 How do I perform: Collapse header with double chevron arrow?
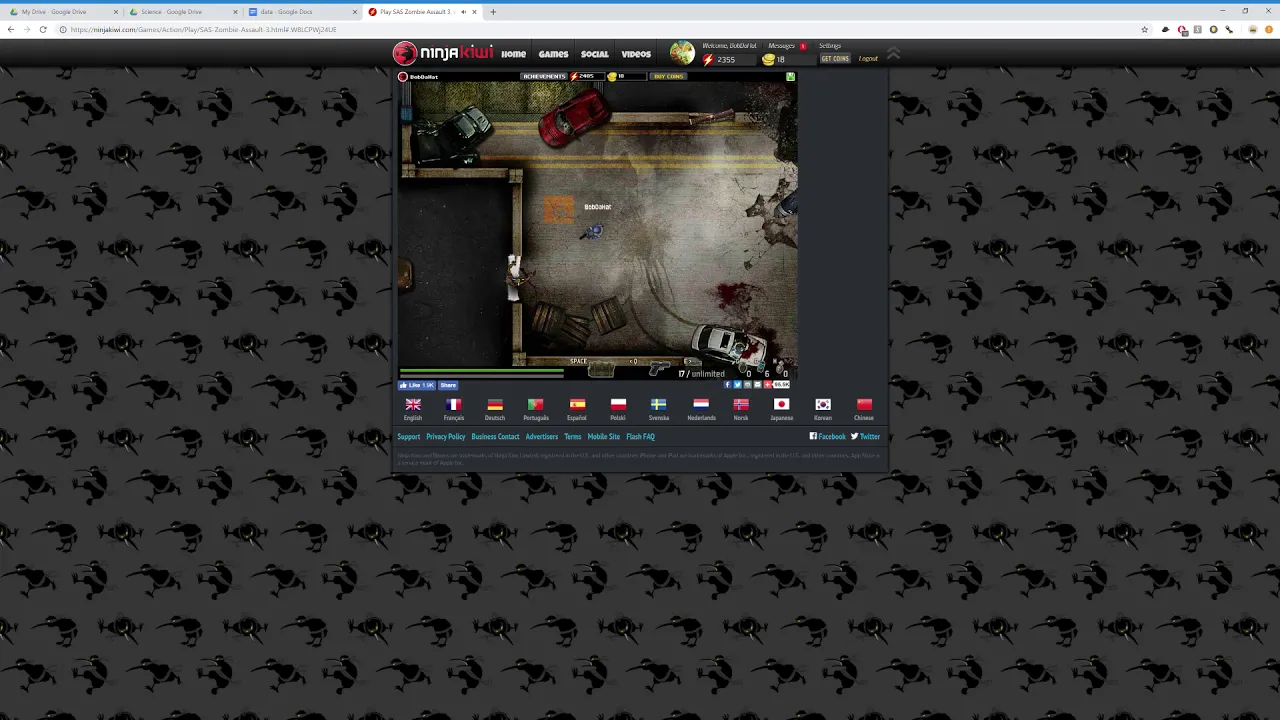click(x=894, y=54)
